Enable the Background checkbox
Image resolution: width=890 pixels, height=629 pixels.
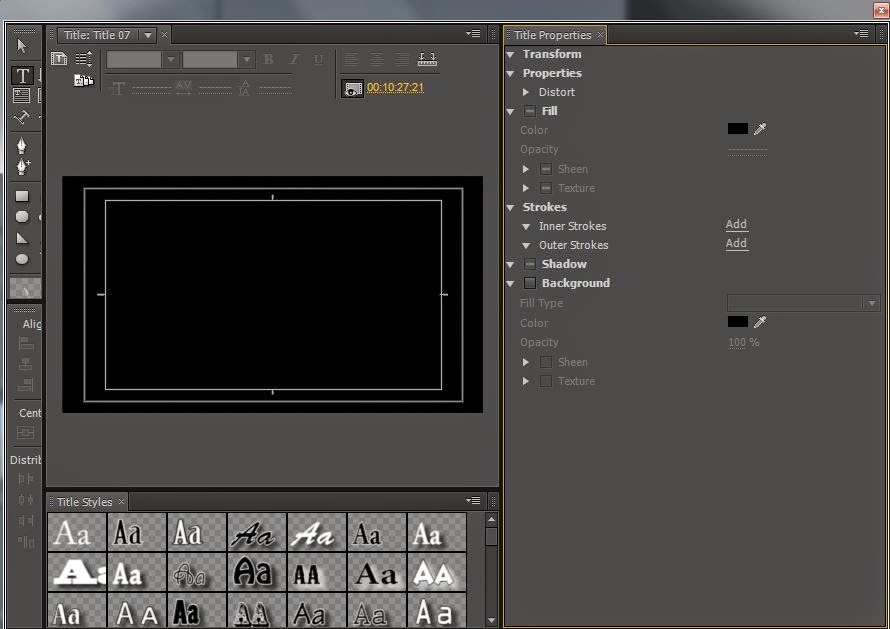(x=530, y=283)
